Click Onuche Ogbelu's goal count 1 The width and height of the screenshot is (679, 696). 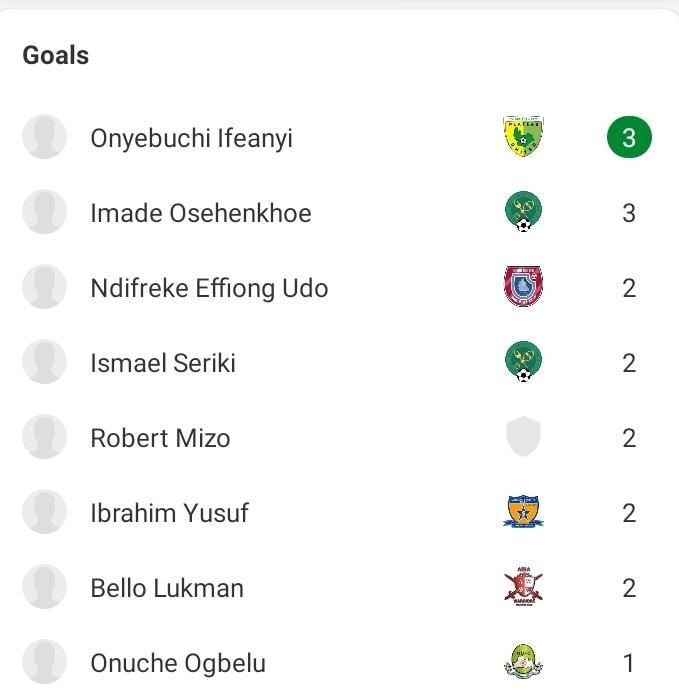(629, 663)
